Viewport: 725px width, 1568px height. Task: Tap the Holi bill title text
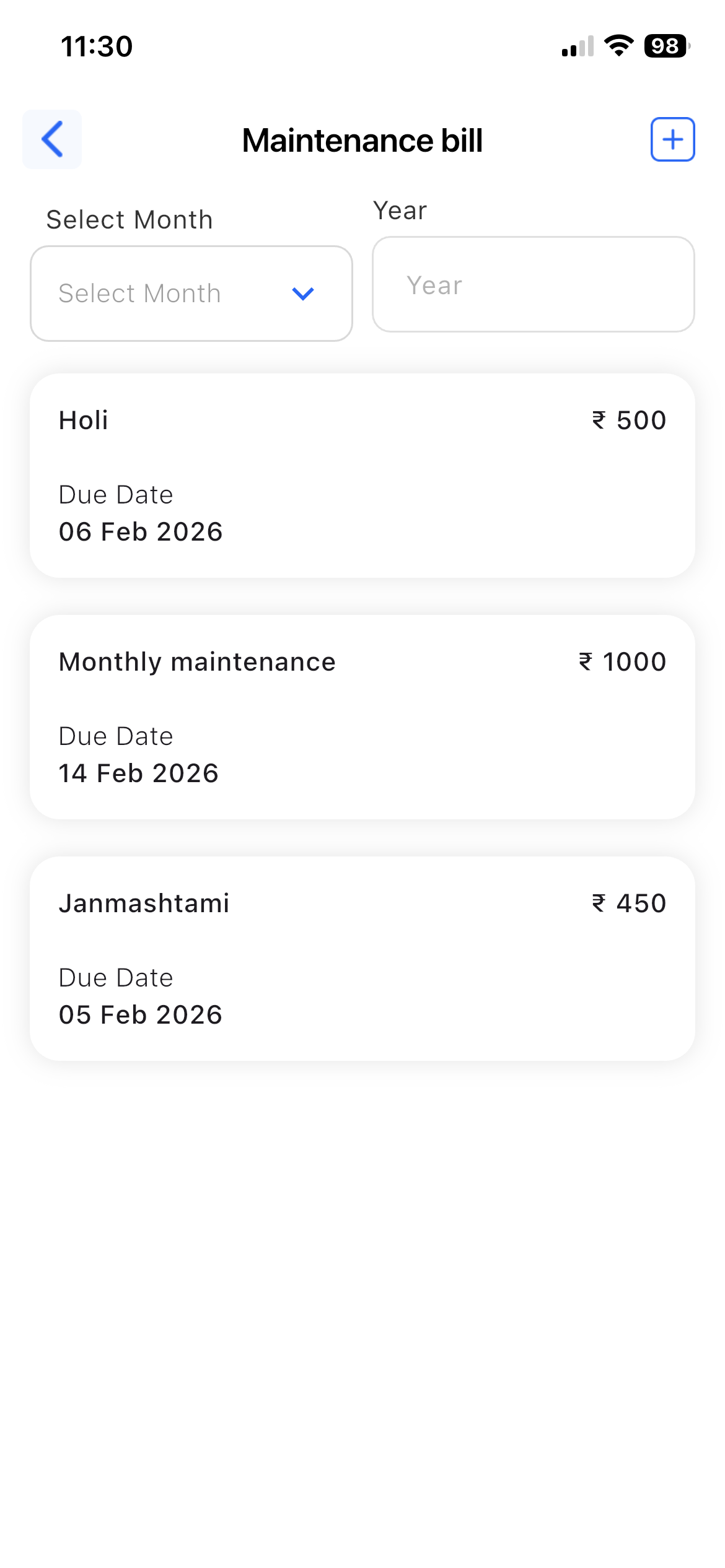pos(84,420)
